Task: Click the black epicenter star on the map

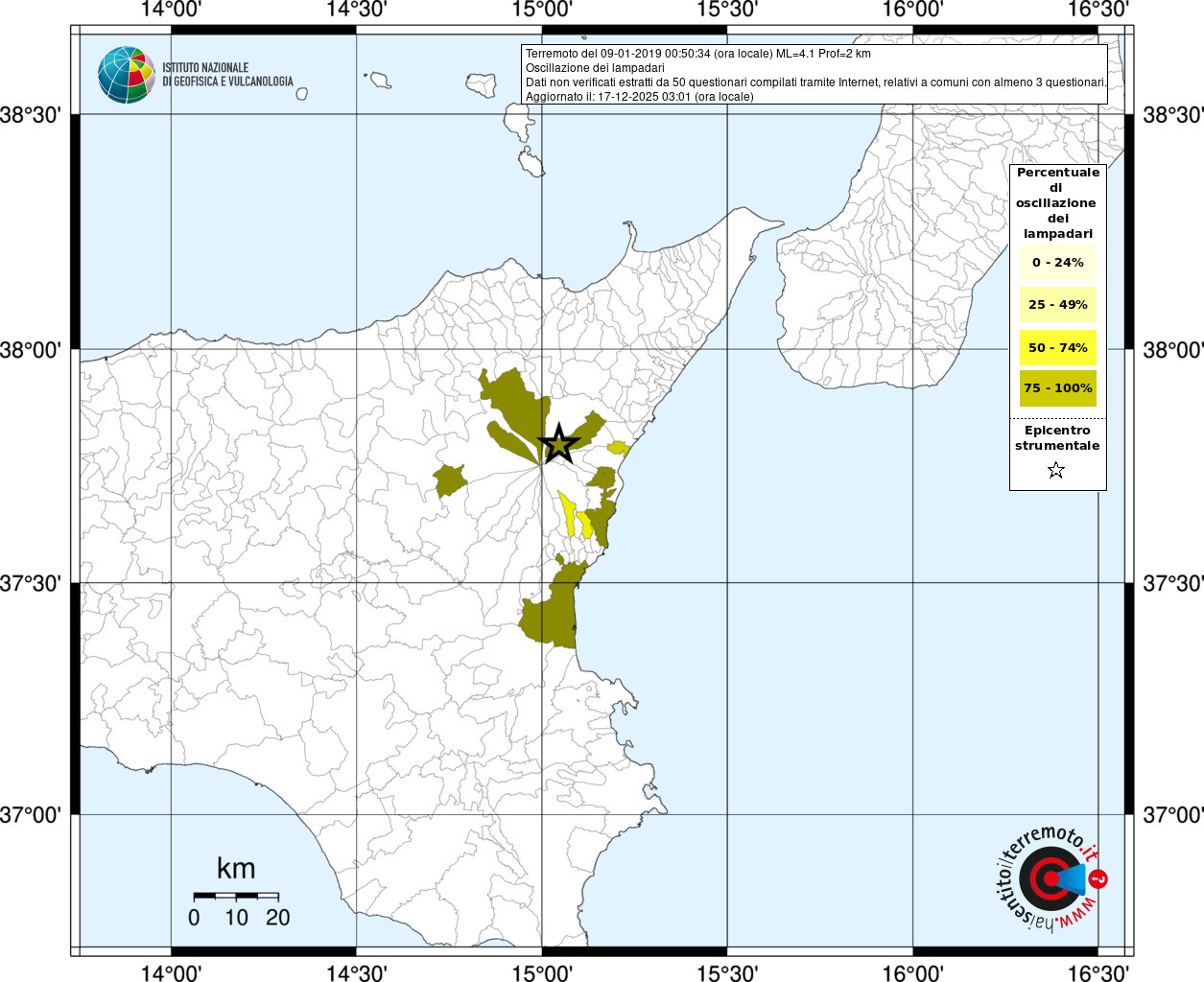Action: coord(557,444)
